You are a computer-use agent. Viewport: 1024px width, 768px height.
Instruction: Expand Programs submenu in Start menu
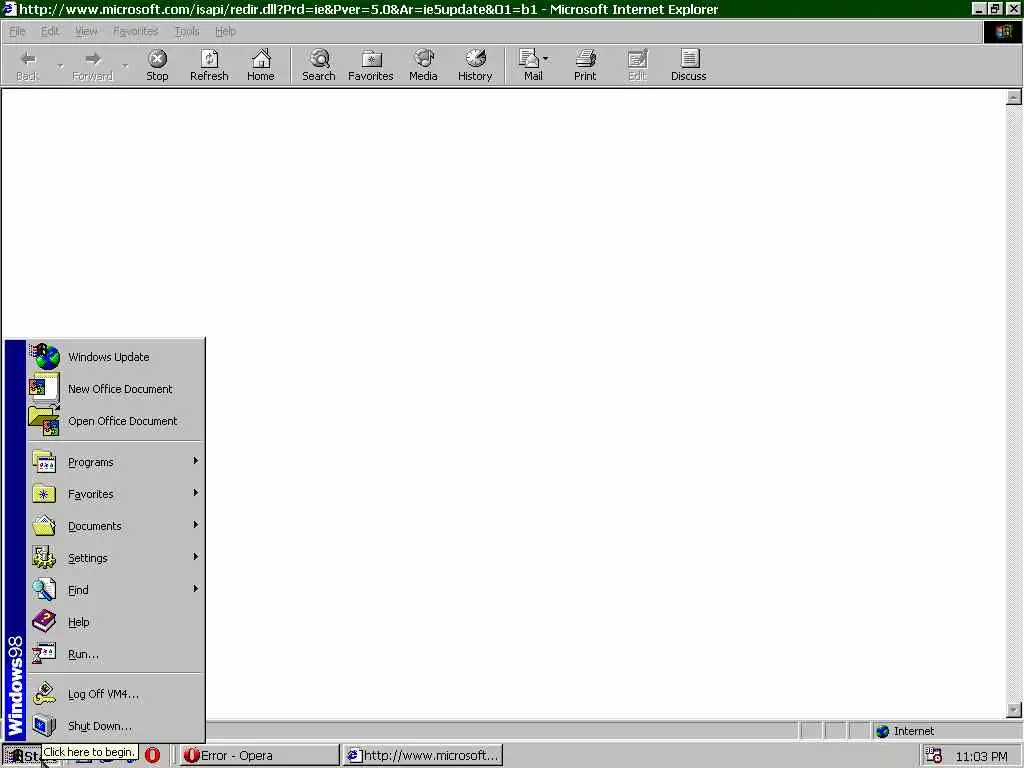pyautogui.click(x=115, y=462)
